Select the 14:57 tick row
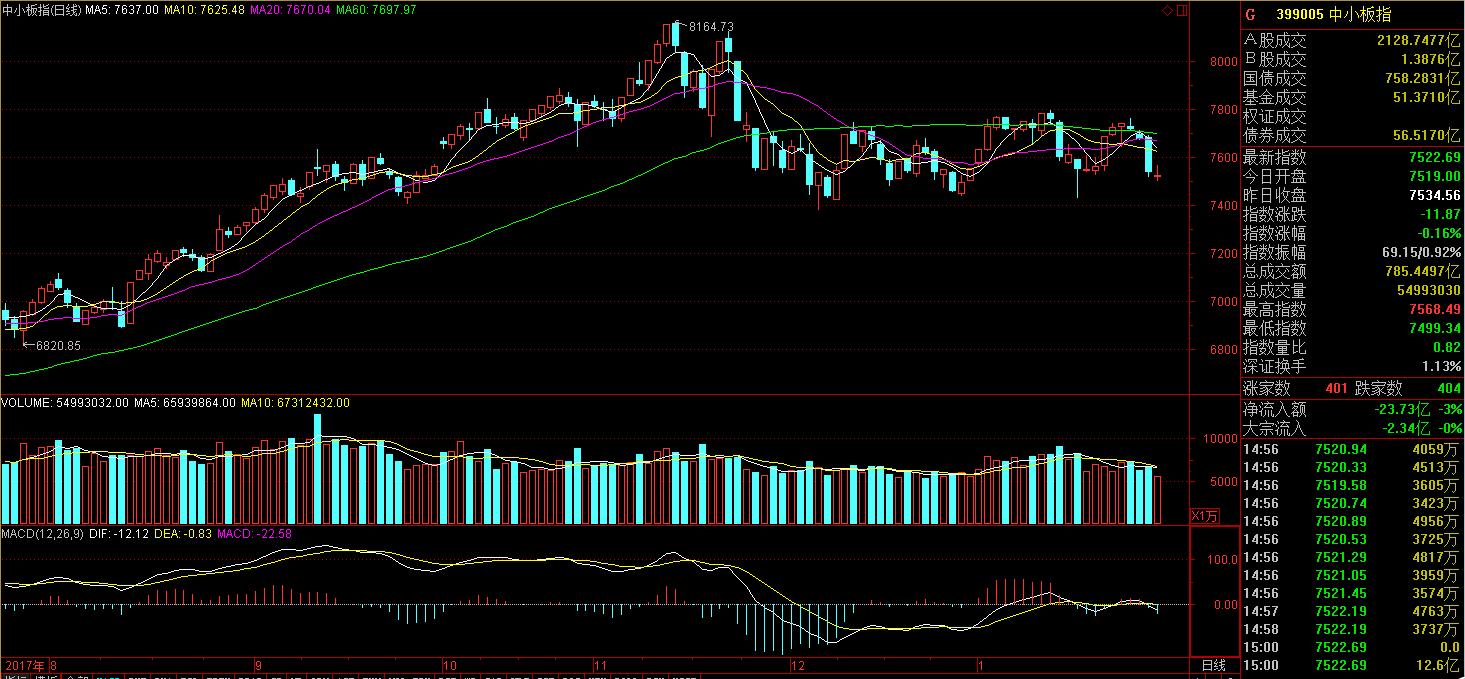The height and width of the screenshot is (679, 1465). pos(1352,611)
